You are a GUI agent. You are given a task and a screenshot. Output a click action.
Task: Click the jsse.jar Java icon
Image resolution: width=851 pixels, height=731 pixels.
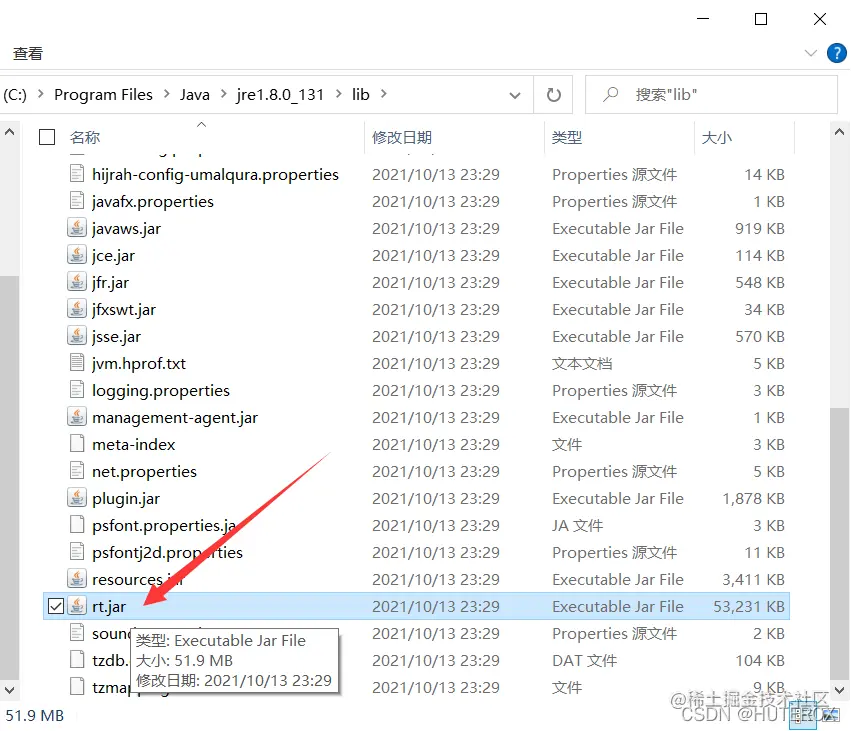tap(77, 336)
